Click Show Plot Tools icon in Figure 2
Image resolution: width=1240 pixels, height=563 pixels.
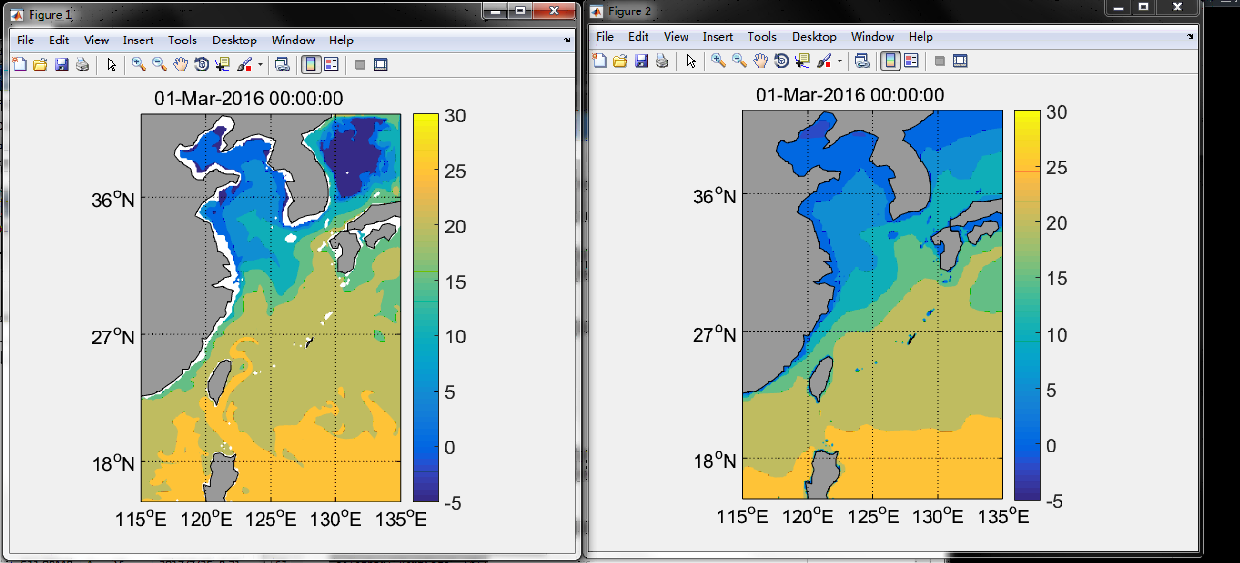[x=960, y=61]
